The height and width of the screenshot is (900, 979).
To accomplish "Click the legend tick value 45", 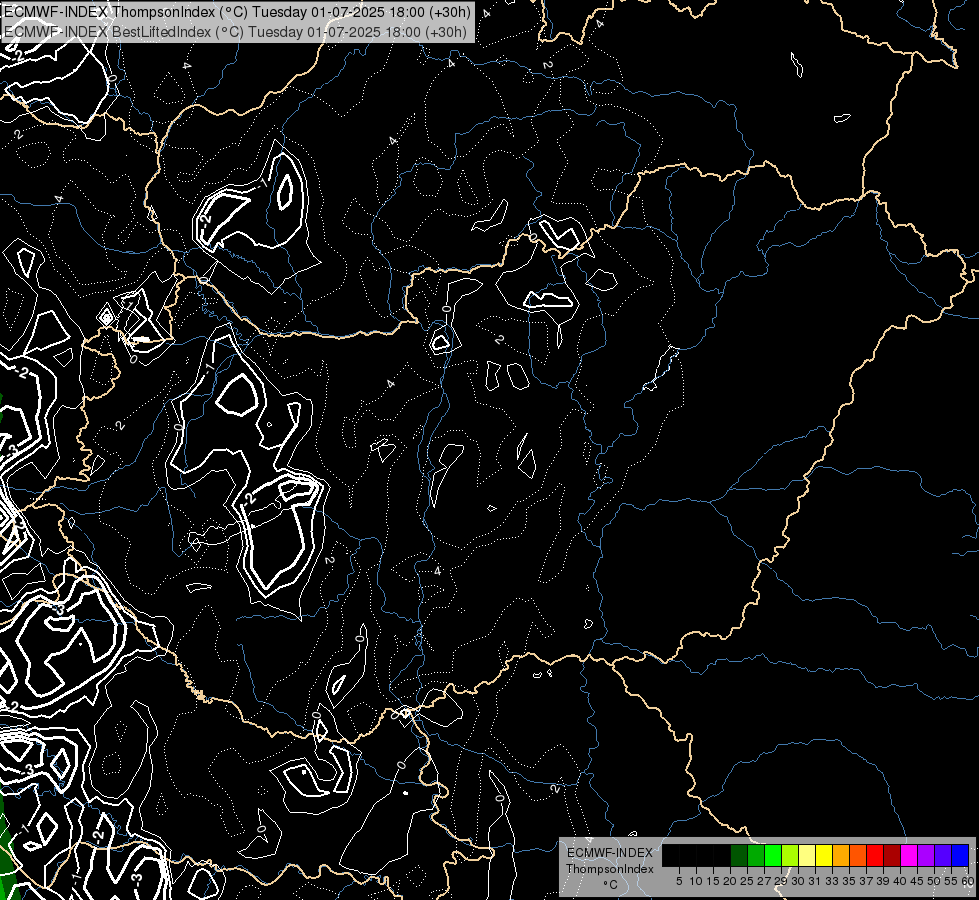I will (x=918, y=881).
